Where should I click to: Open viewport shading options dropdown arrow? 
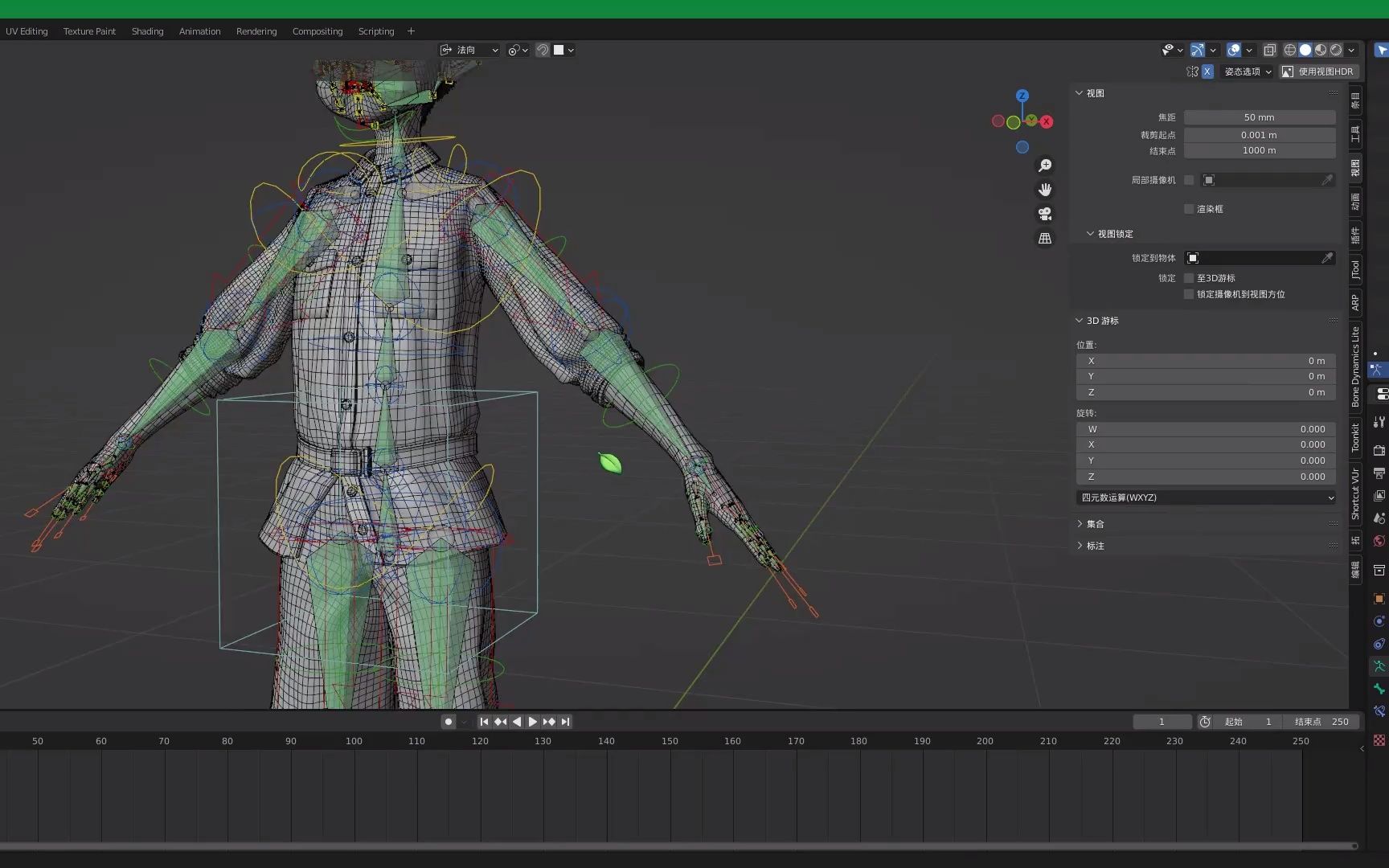pos(1351,50)
